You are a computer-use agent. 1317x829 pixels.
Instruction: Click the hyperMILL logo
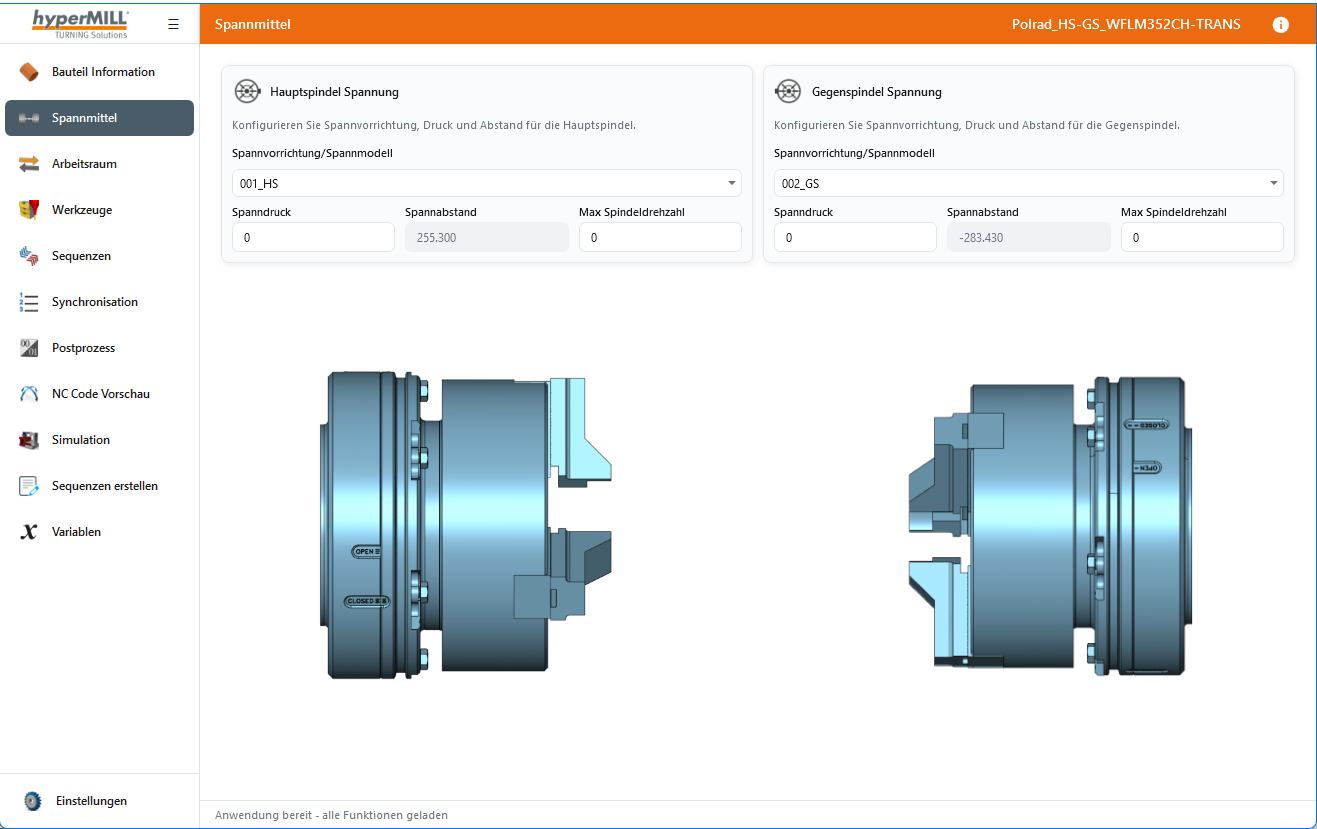coord(80,22)
